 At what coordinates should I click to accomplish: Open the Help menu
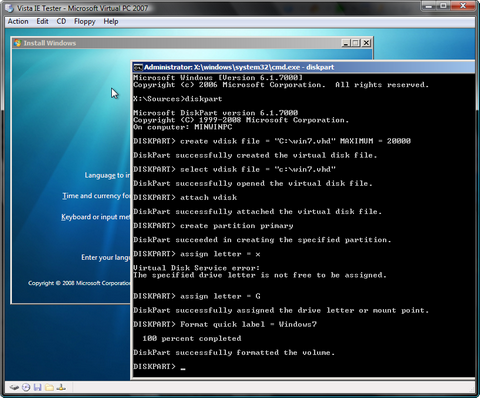[111, 21]
